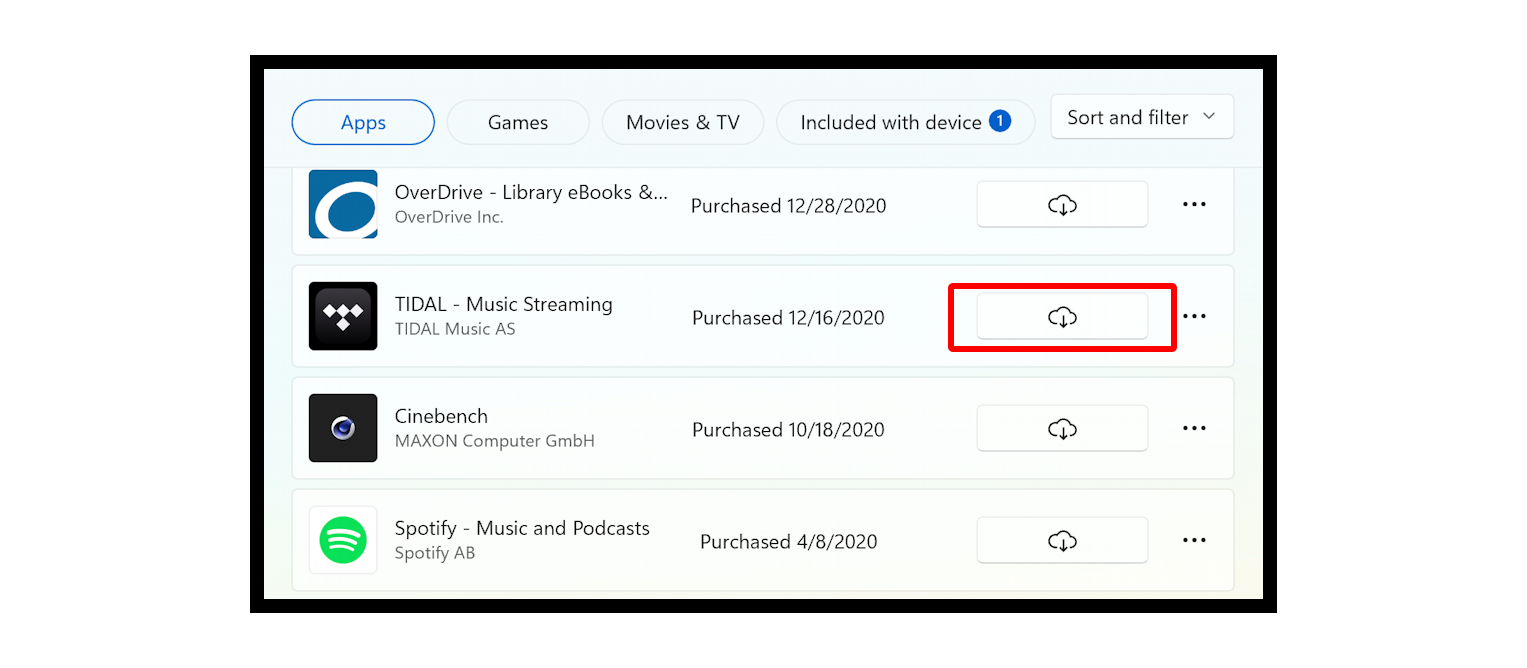
Task: Select the Spotify app icon
Action: coord(343,540)
